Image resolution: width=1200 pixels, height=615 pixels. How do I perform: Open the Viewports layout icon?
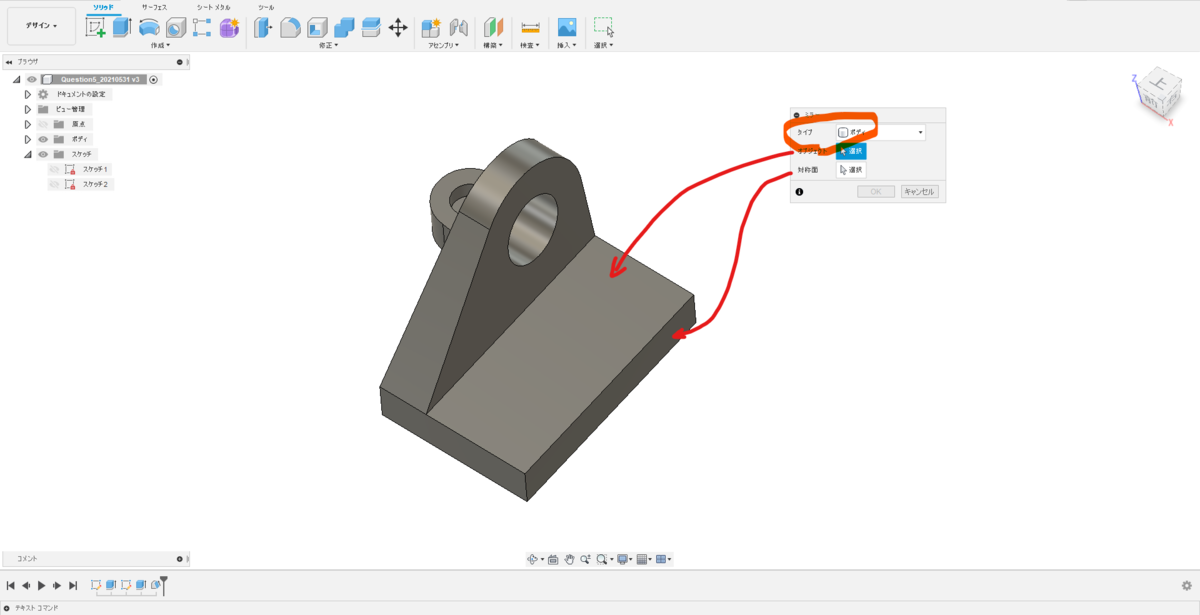click(661, 560)
